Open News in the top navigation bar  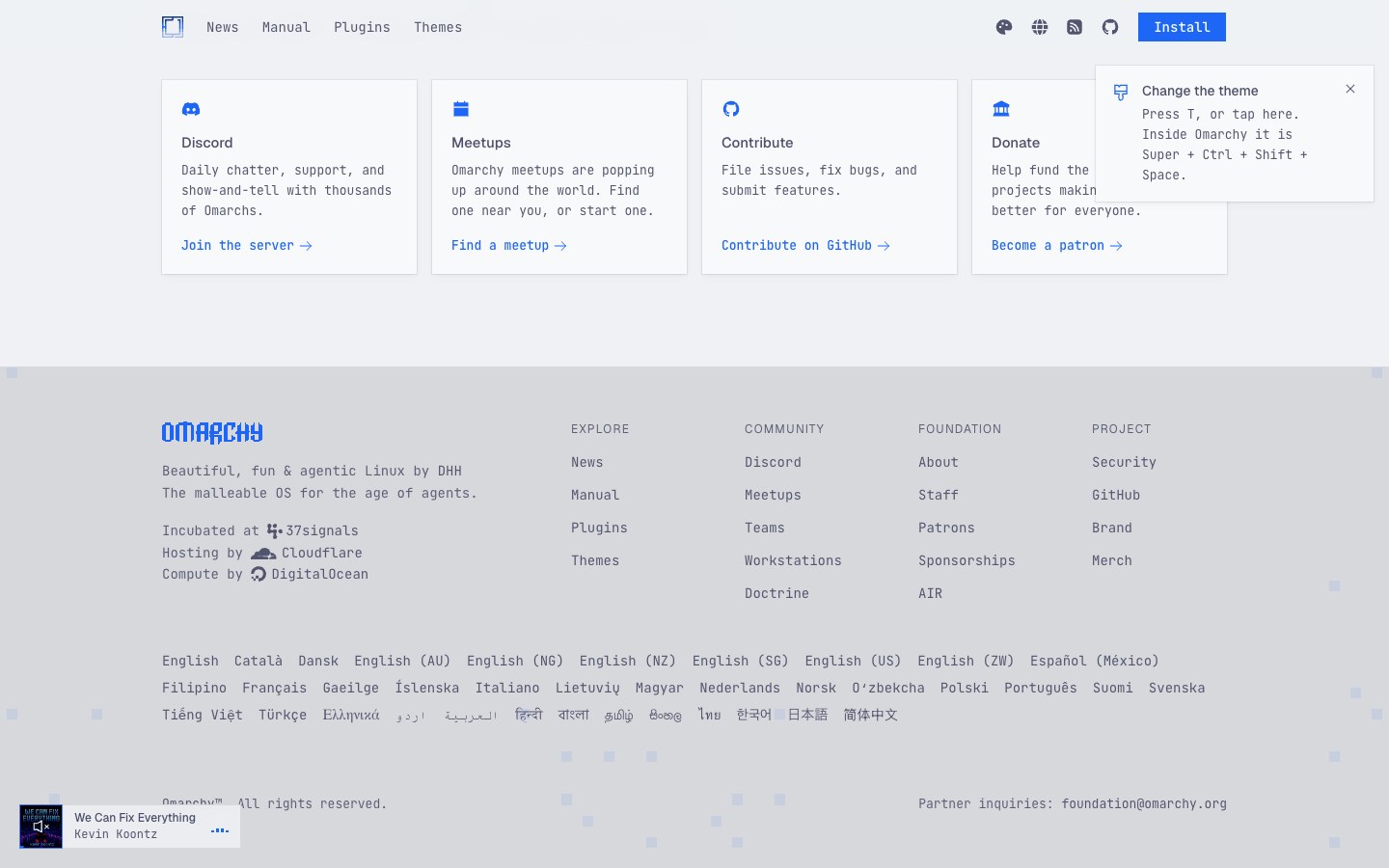click(222, 27)
